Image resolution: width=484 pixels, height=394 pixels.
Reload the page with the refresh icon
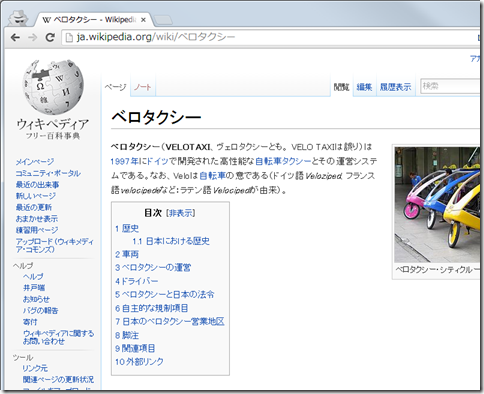click(50, 37)
